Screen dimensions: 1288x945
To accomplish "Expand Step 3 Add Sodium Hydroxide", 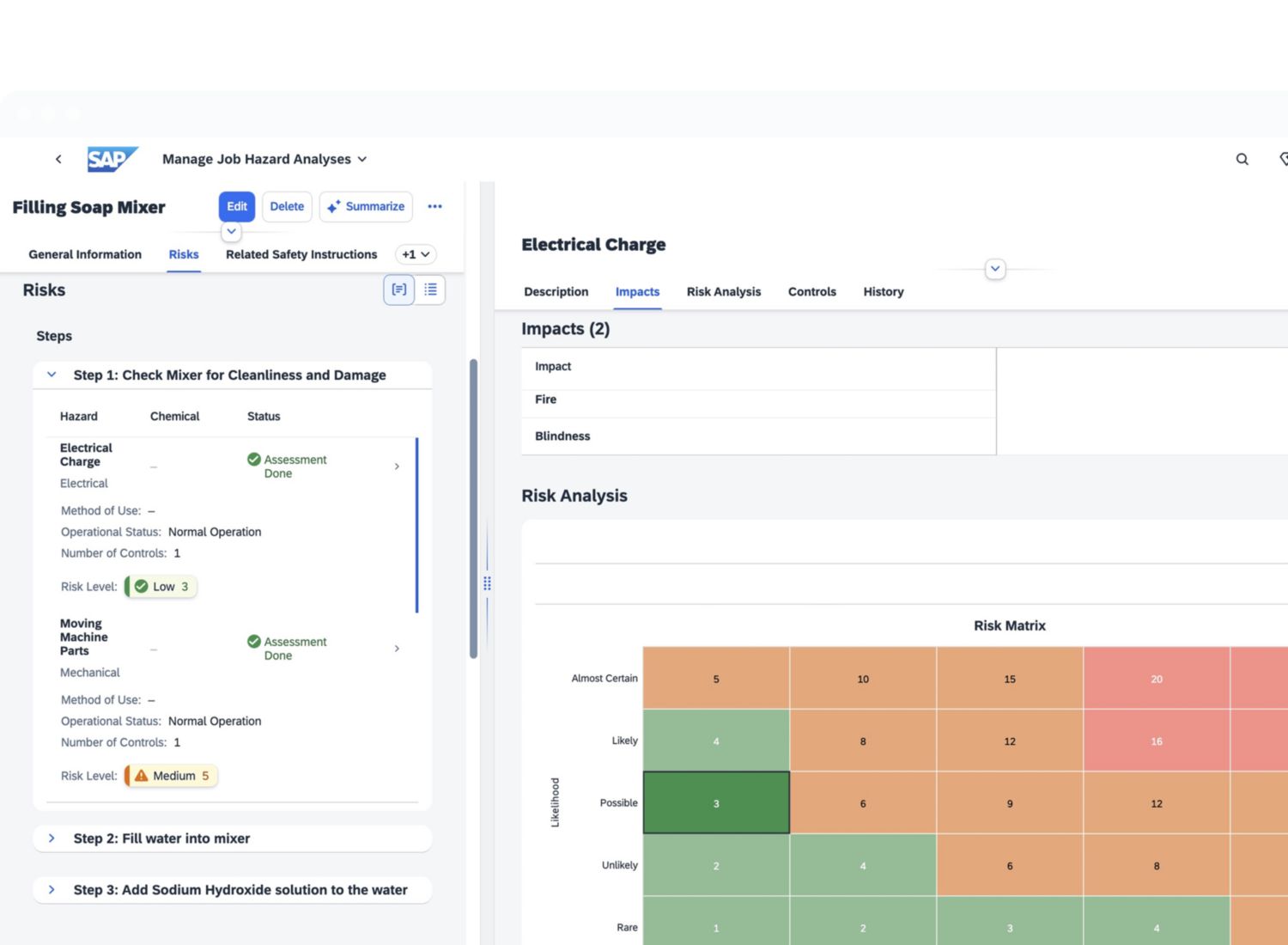I will pyautogui.click(x=52, y=890).
